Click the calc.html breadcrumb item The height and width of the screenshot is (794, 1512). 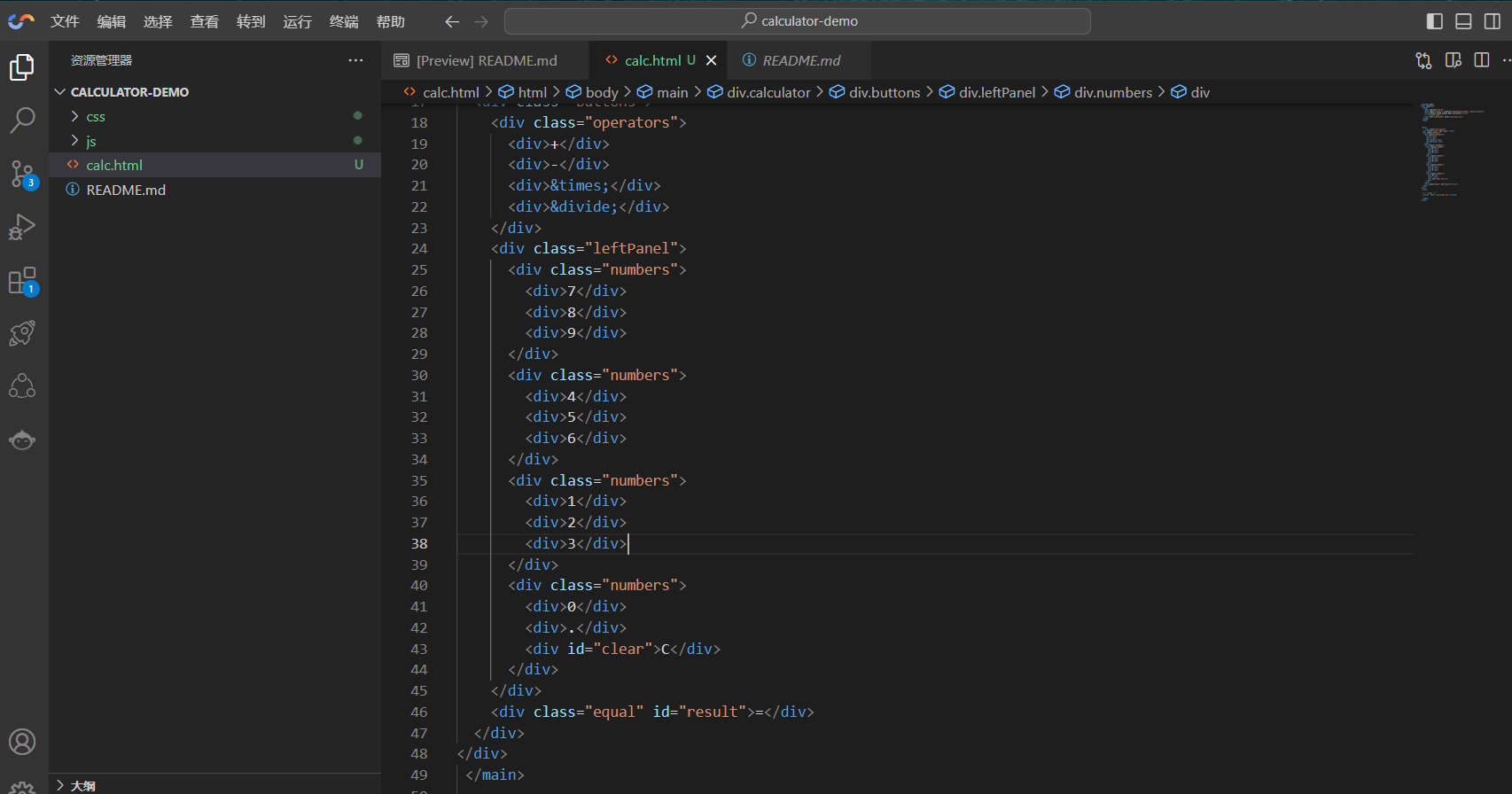[x=441, y=92]
